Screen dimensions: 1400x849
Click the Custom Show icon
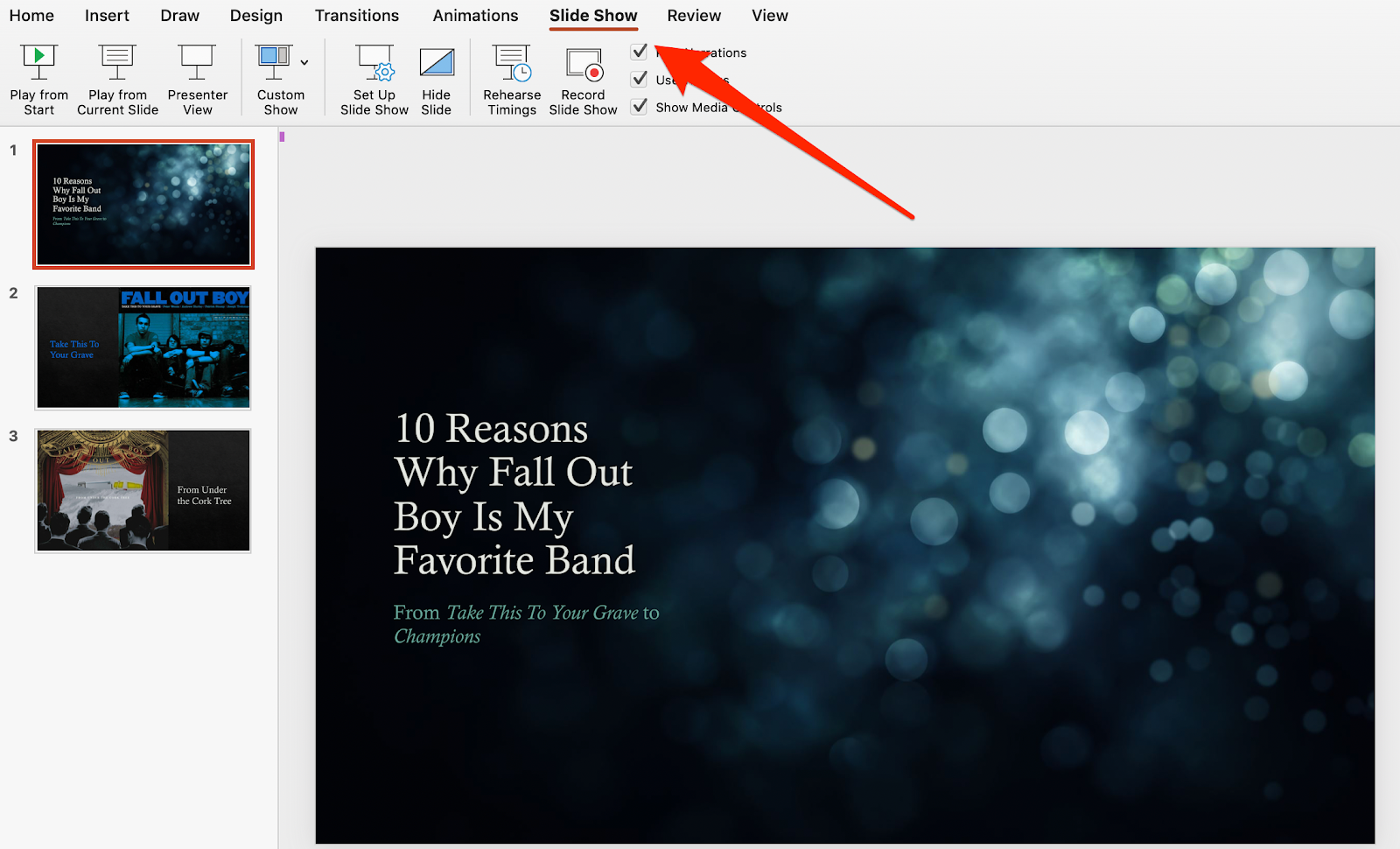click(x=274, y=63)
